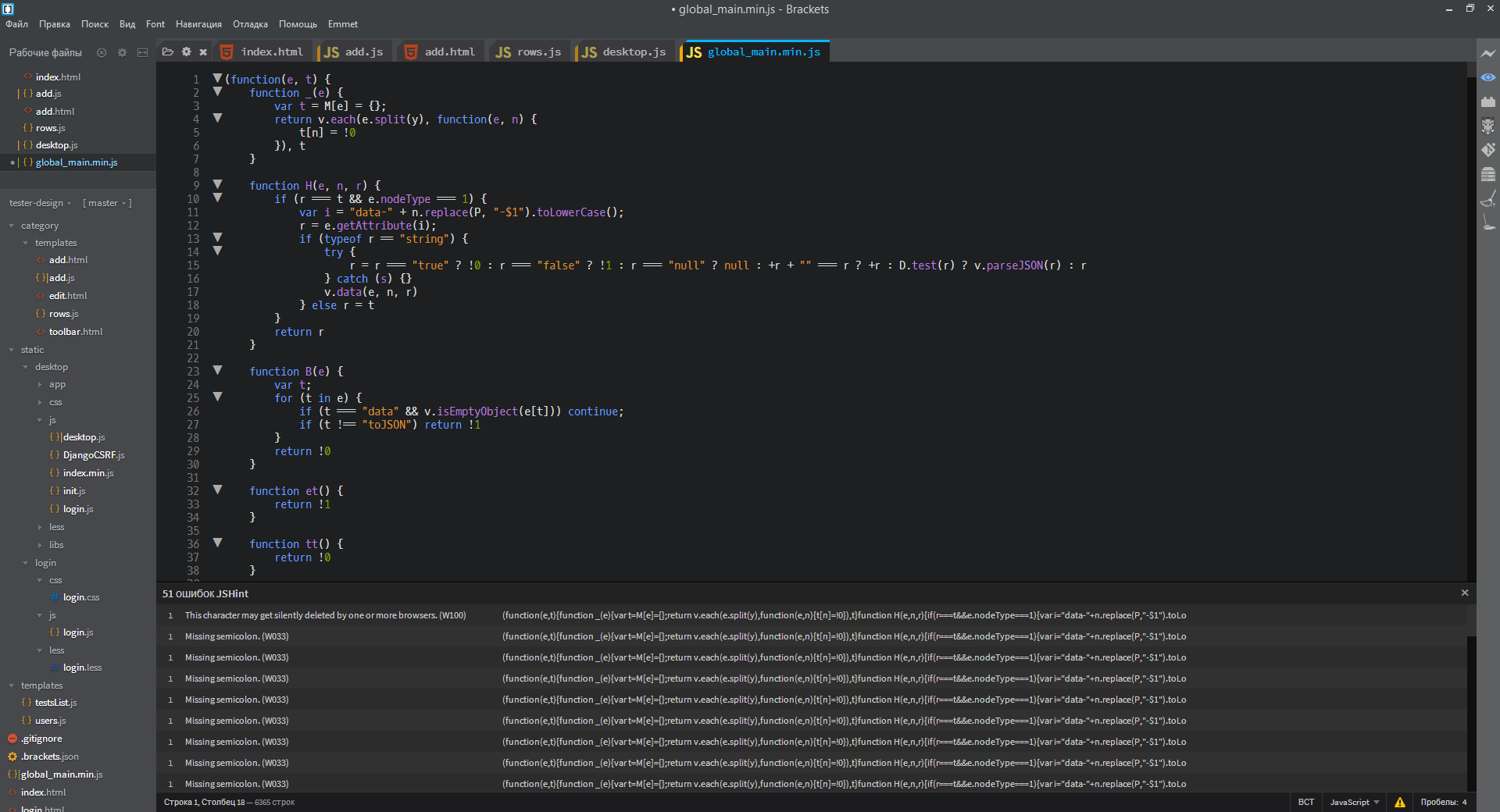This screenshot has width=1500, height=812.
Task: Collapse code fold at line 9
Action: 217,185
